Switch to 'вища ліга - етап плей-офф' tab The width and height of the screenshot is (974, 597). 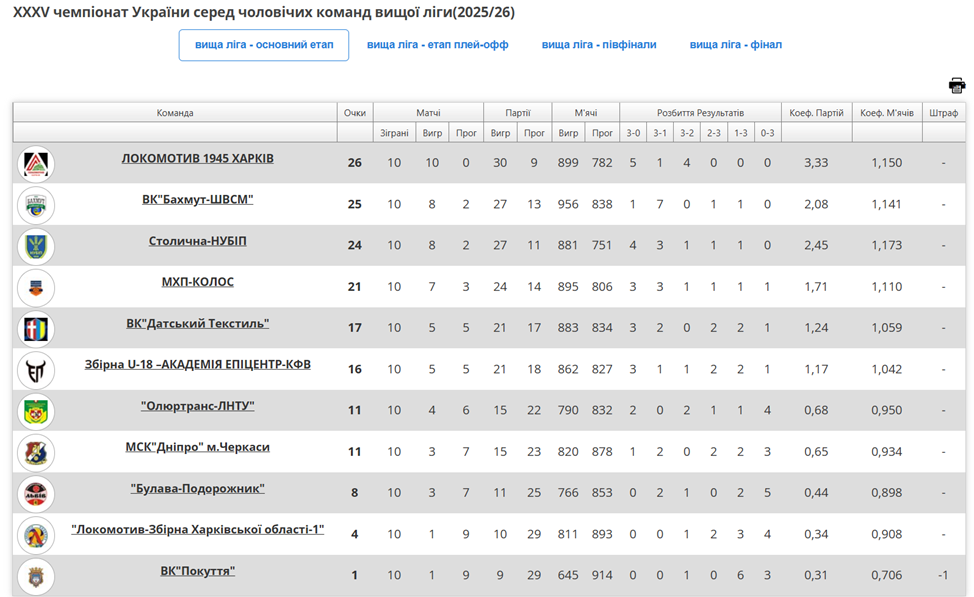[437, 45]
